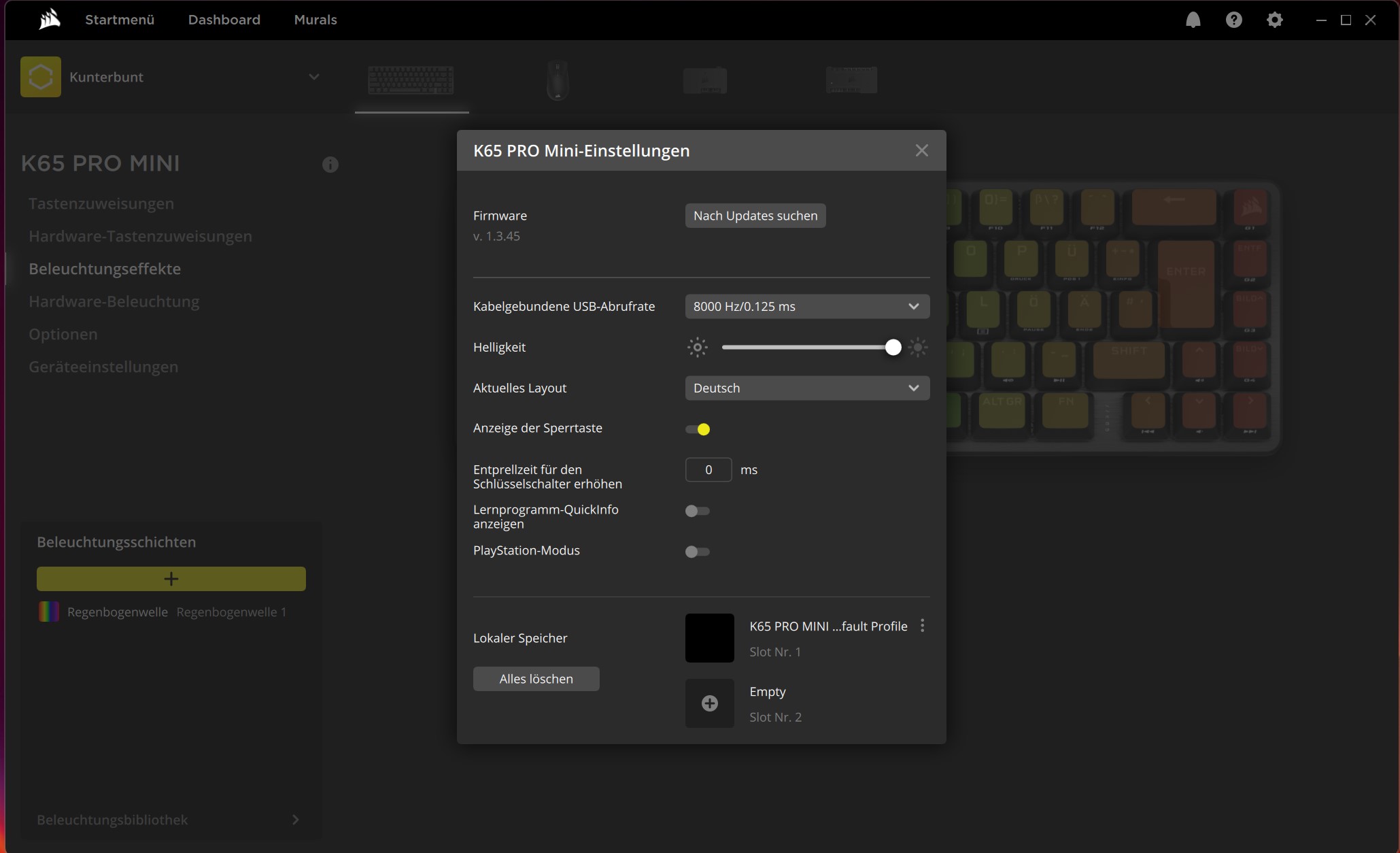Click the Regenbogenwelle rainbow layer icon
This screenshot has height=853, width=1400.
coord(48,612)
